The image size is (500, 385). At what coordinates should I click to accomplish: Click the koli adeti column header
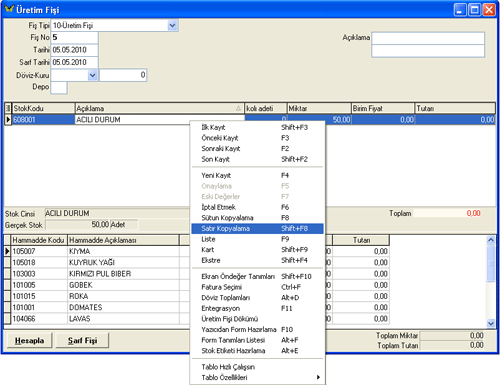click(x=266, y=108)
